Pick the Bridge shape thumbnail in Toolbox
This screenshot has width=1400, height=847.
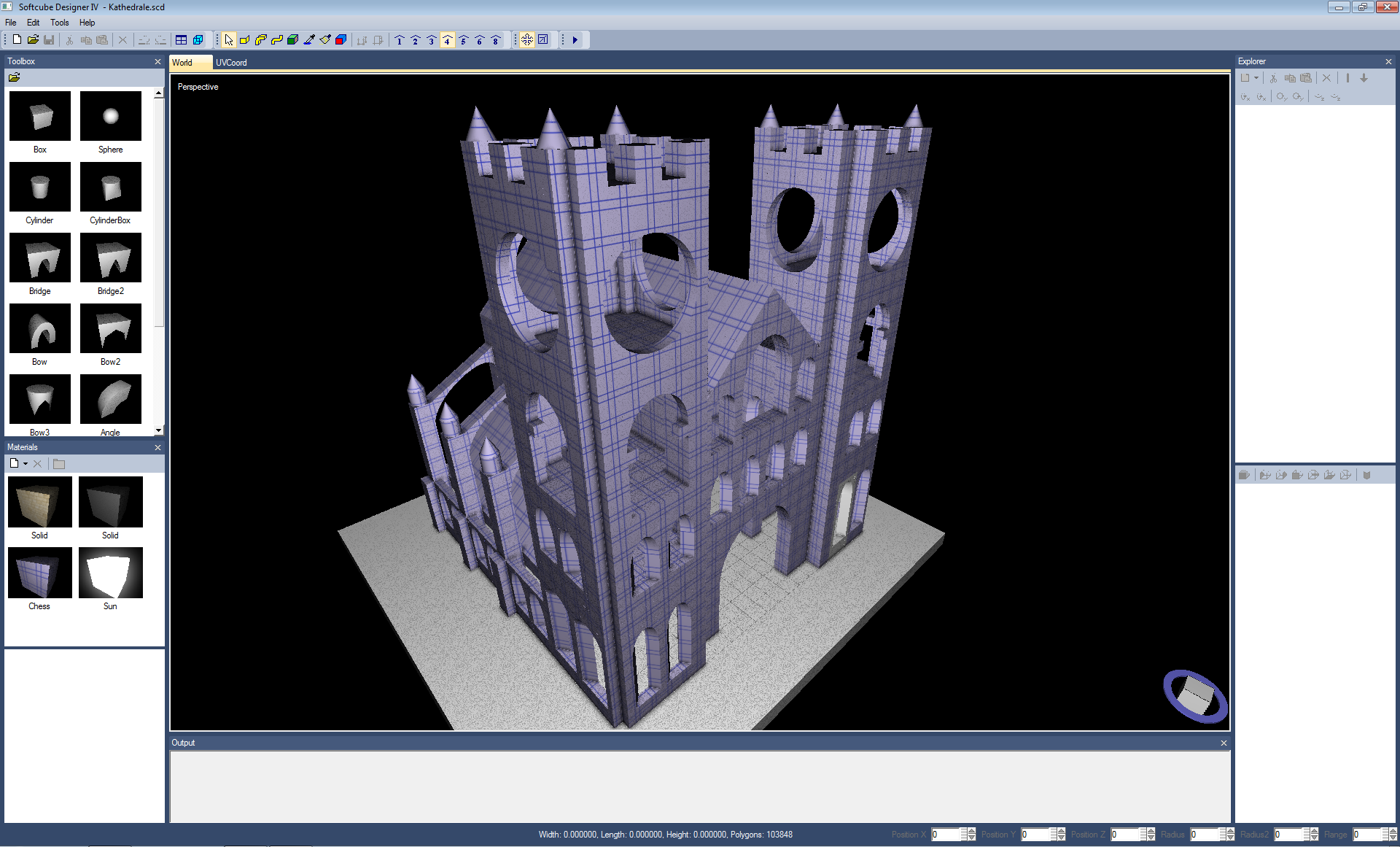pyautogui.click(x=39, y=258)
